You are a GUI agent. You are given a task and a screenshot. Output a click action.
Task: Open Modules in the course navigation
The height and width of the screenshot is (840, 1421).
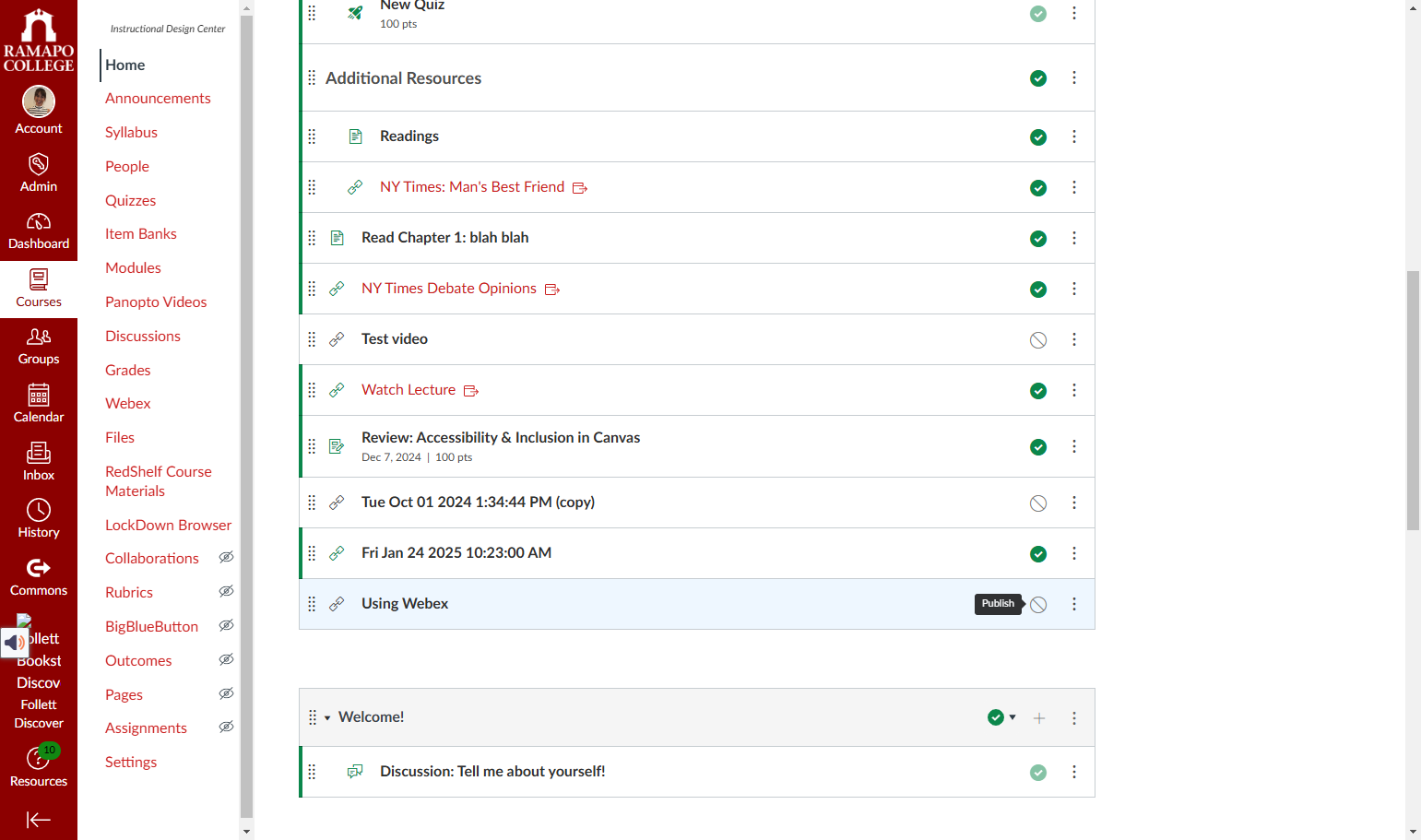click(x=133, y=267)
